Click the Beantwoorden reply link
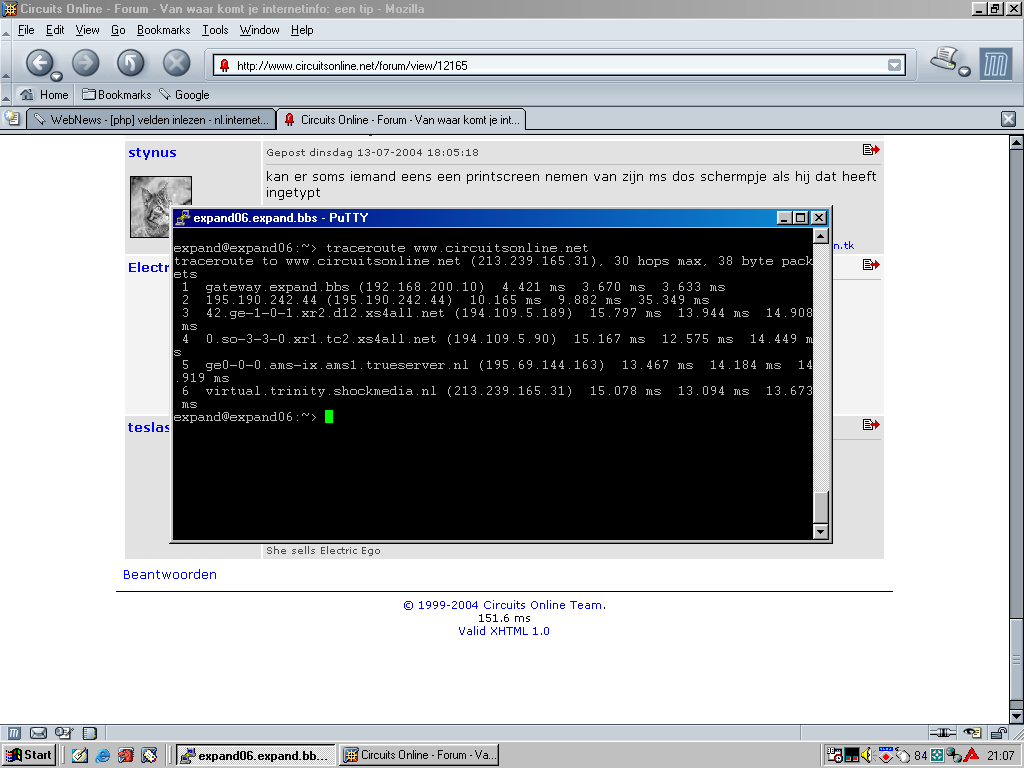 click(x=169, y=575)
